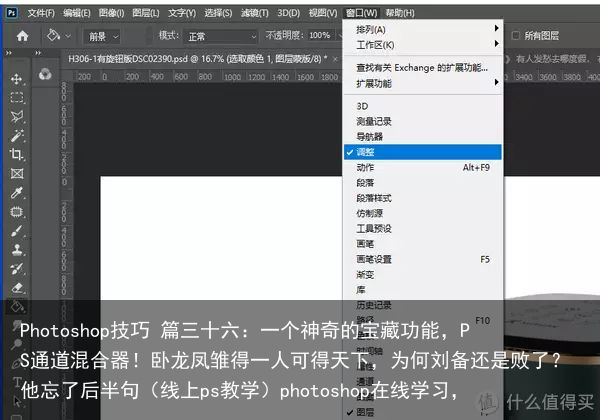Close the H306-1有旋钮版DSC02390.psd tab
This screenshot has width=600, height=420.
(x=335, y=59)
